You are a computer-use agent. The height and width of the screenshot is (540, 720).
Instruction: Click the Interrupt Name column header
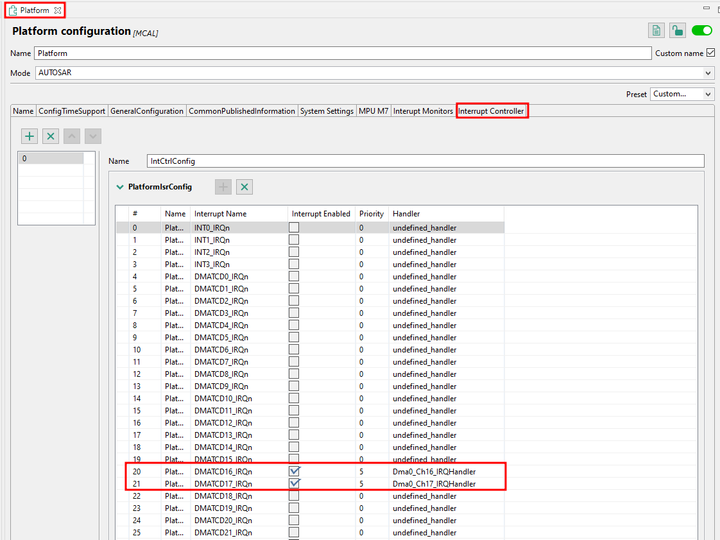click(x=220, y=214)
